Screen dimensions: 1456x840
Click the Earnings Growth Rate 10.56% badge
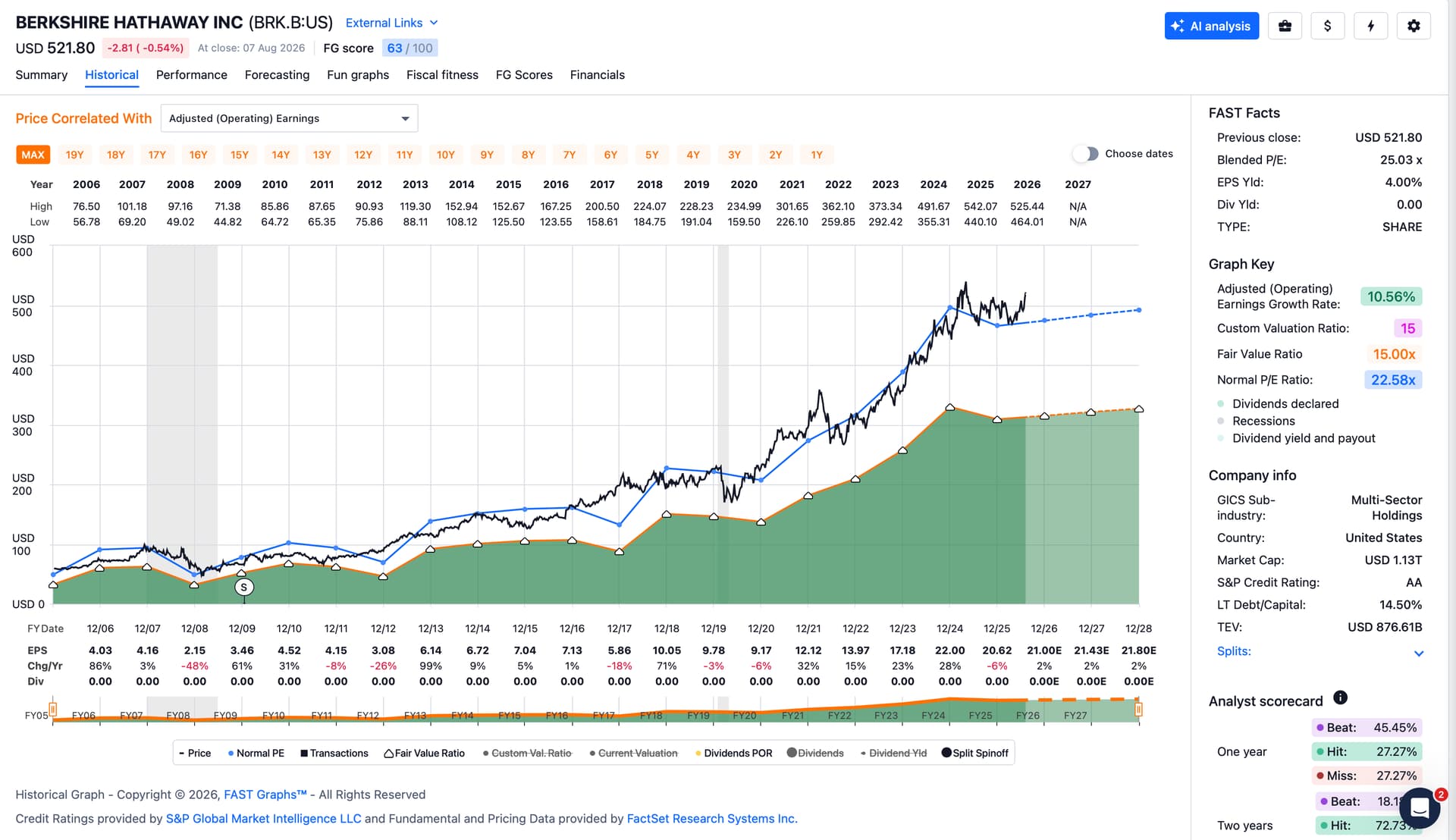click(x=1391, y=296)
